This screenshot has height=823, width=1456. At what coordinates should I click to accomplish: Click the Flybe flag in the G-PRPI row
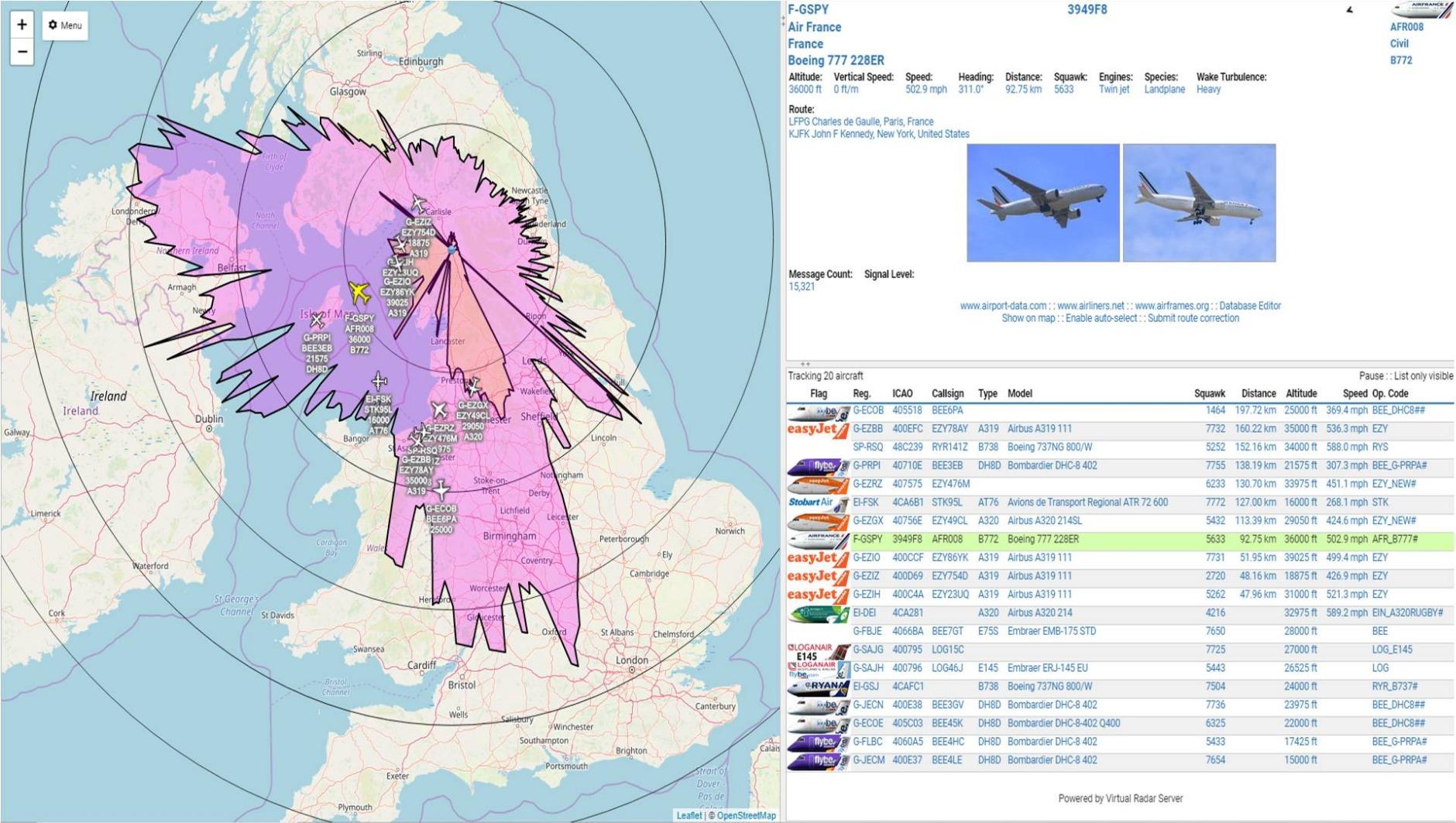click(818, 466)
